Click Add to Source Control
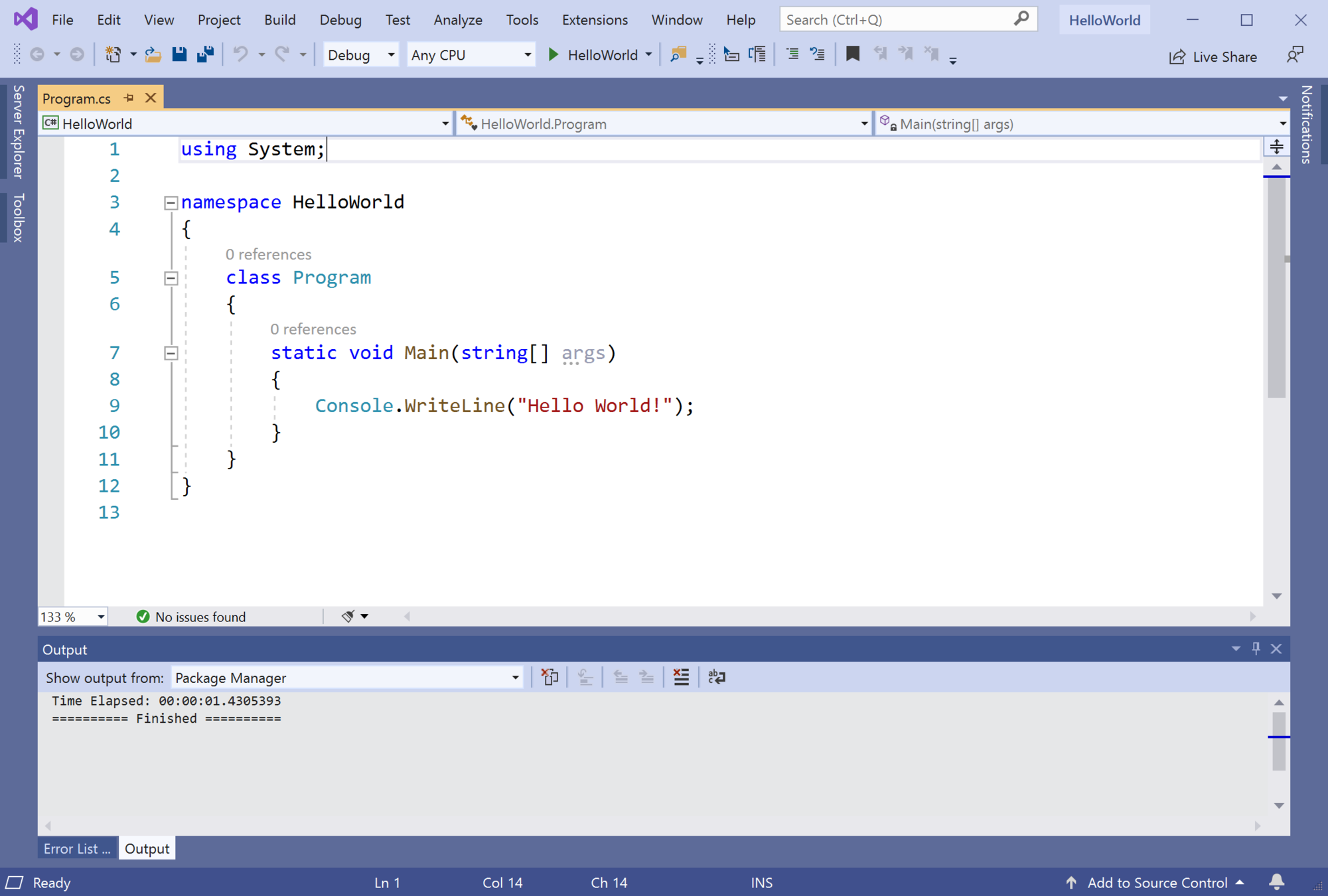The height and width of the screenshot is (896, 1328). point(1156,882)
